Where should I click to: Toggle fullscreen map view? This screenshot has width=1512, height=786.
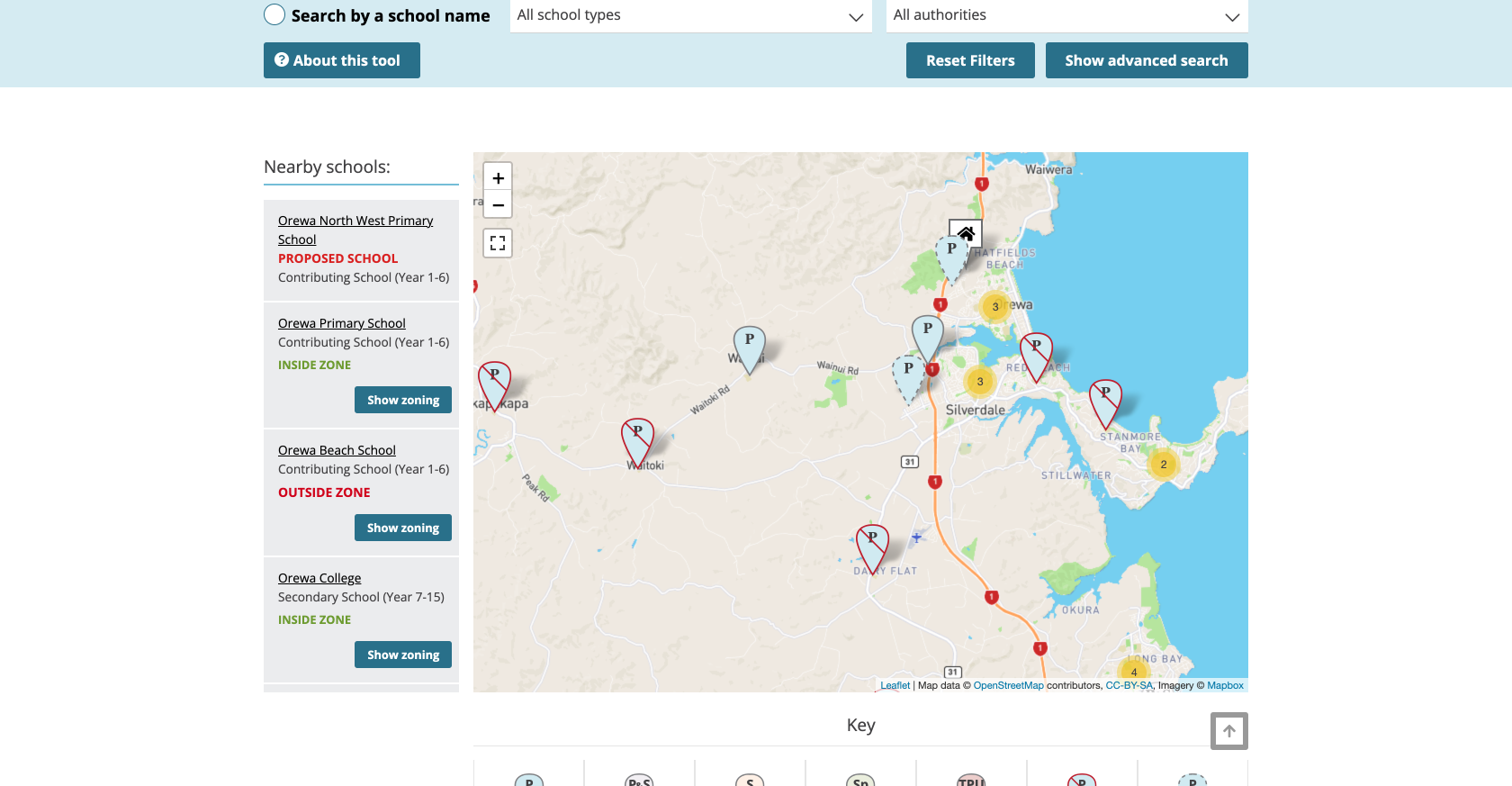[498, 243]
